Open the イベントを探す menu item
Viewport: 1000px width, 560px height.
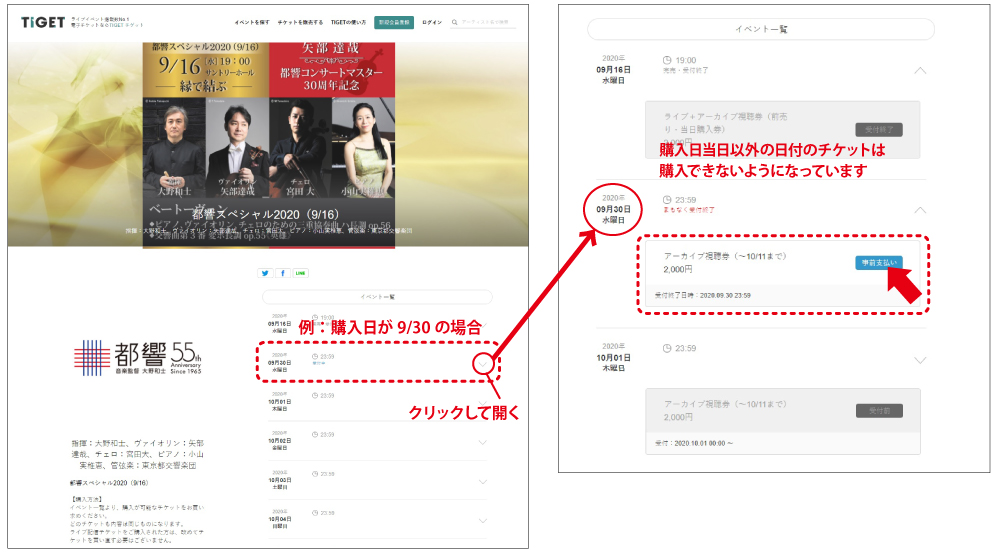pyautogui.click(x=251, y=21)
